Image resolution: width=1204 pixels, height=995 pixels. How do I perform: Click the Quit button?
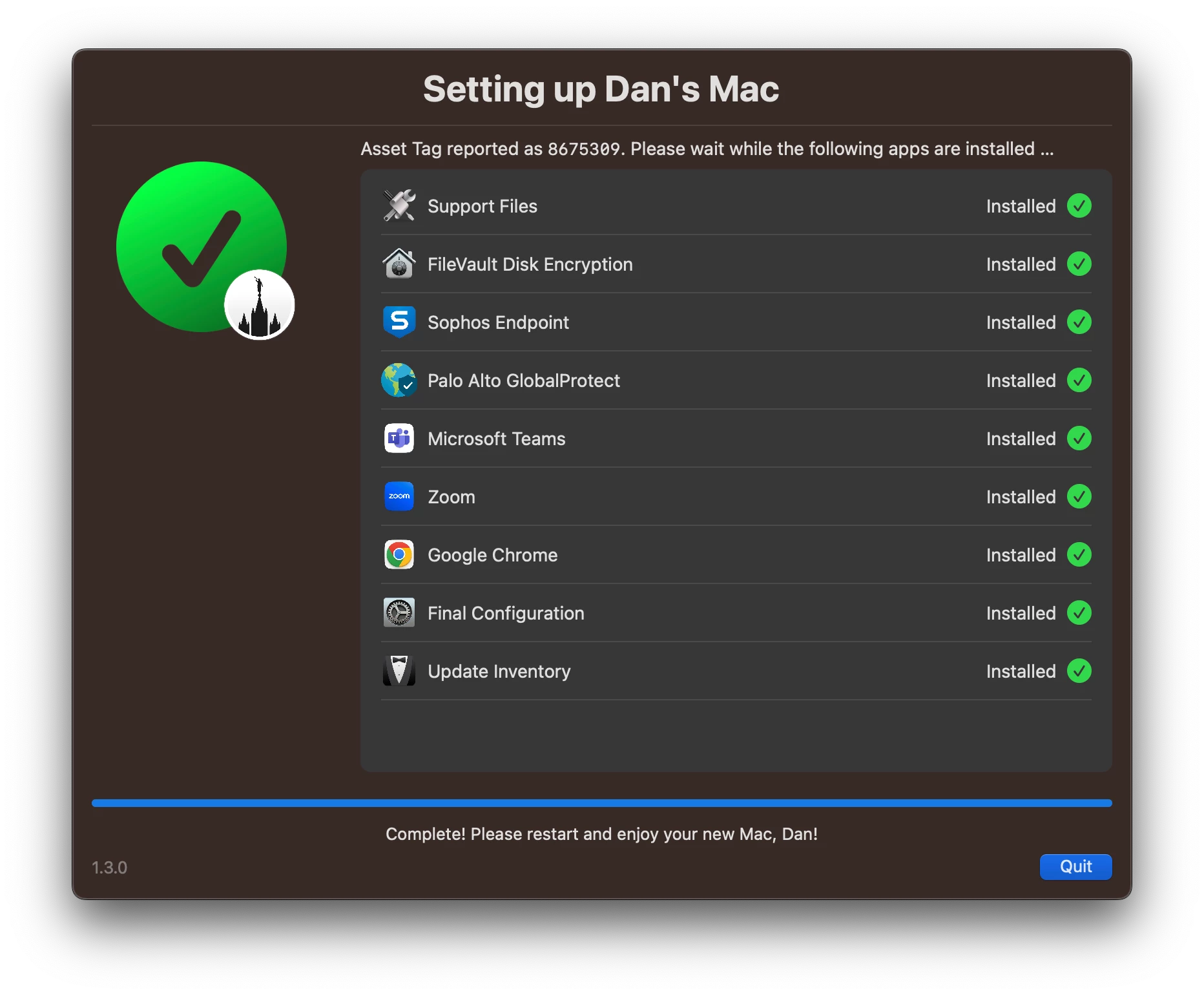1075,866
